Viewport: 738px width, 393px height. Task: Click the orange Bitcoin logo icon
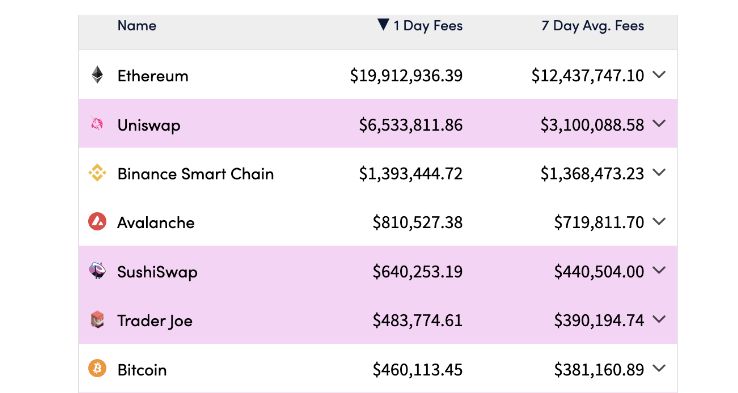pyautogui.click(x=97, y=368)
